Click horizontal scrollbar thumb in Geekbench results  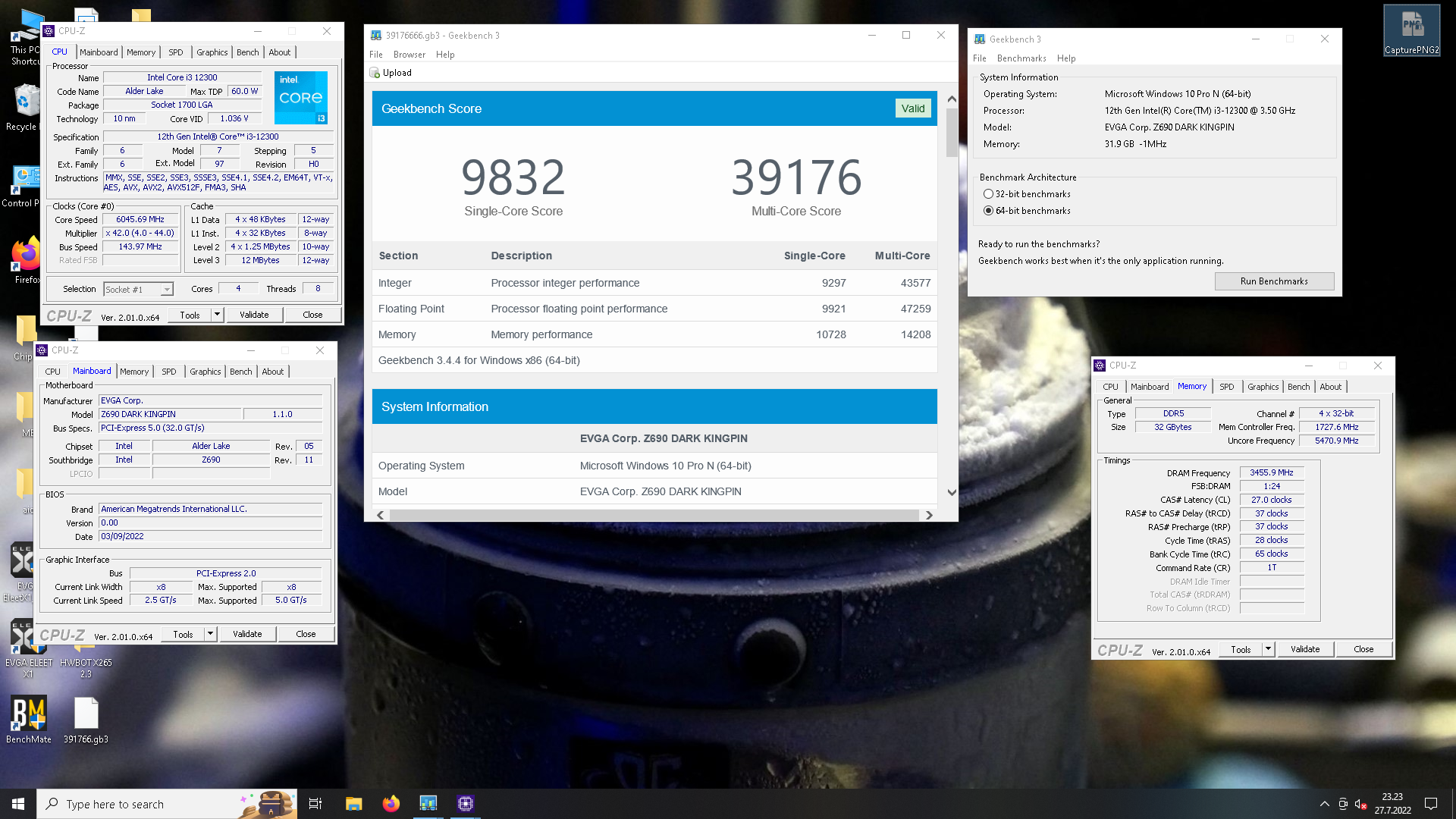[x=654, y=515]
